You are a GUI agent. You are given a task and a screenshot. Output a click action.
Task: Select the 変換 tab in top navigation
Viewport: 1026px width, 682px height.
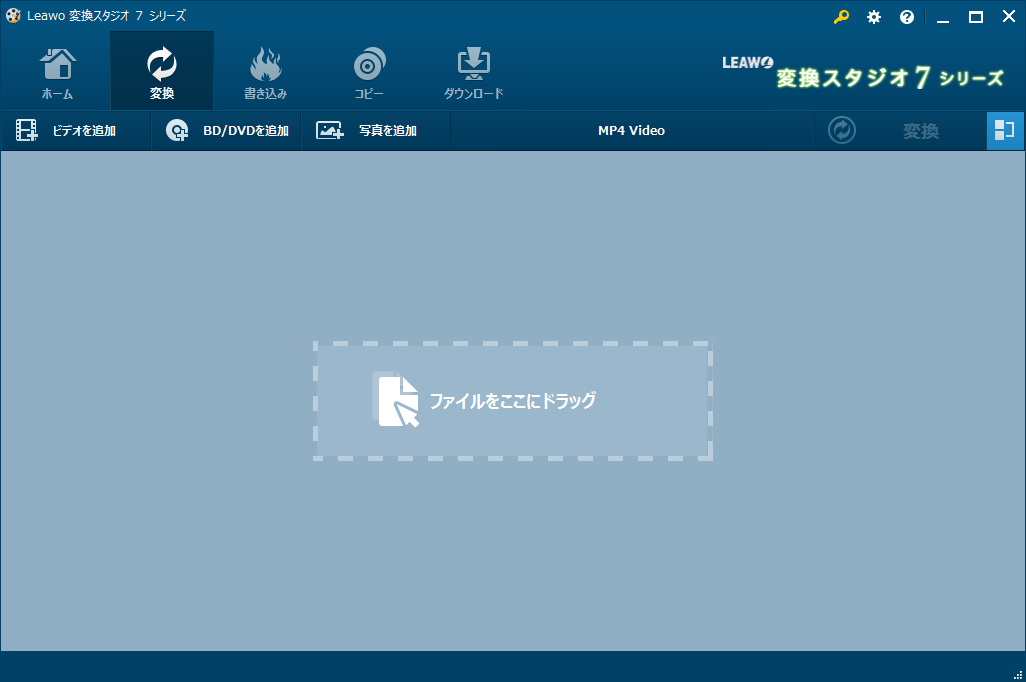click(161, 74)
